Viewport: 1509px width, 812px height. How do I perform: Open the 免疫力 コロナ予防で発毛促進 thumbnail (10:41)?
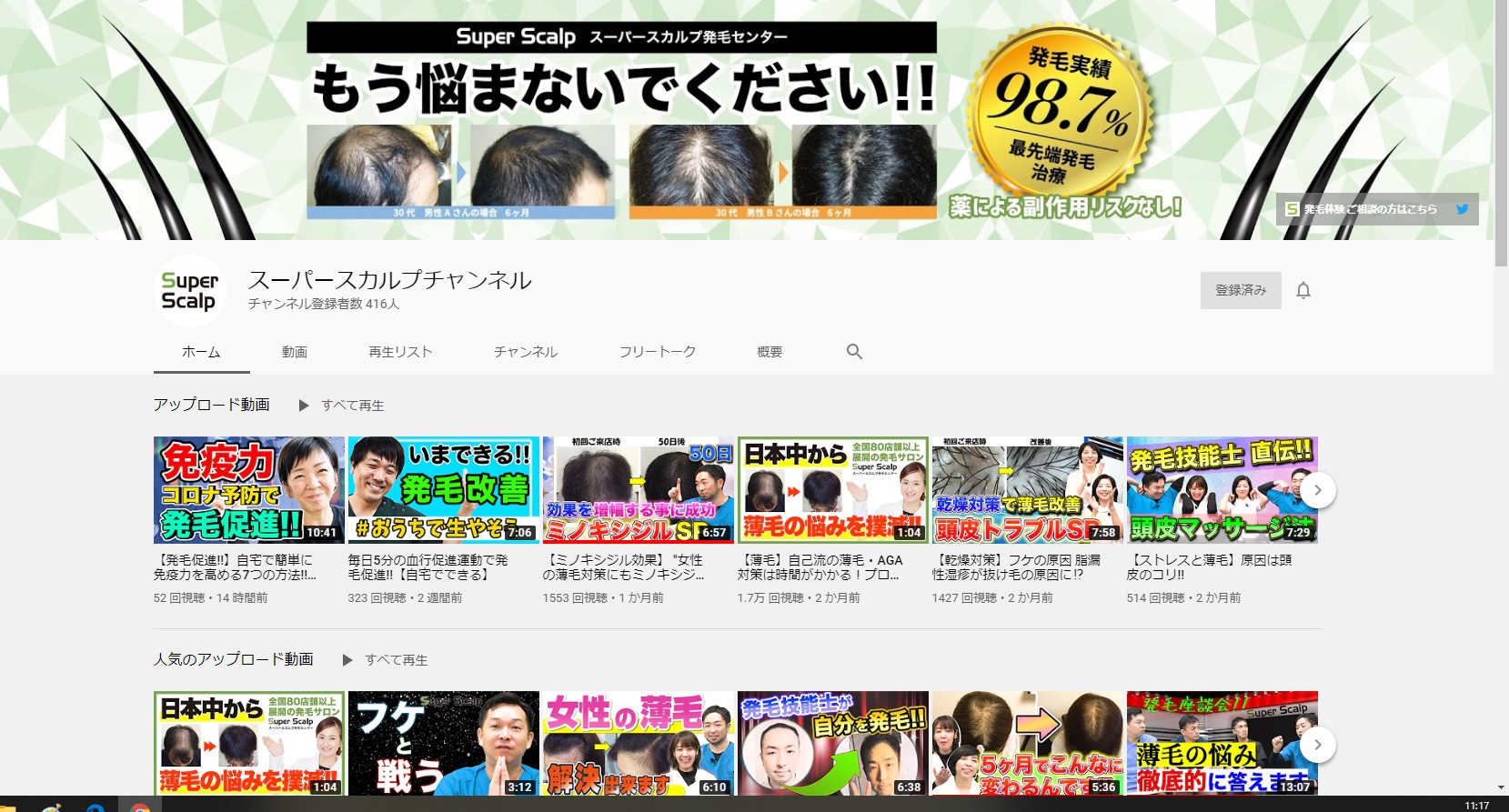249,490
